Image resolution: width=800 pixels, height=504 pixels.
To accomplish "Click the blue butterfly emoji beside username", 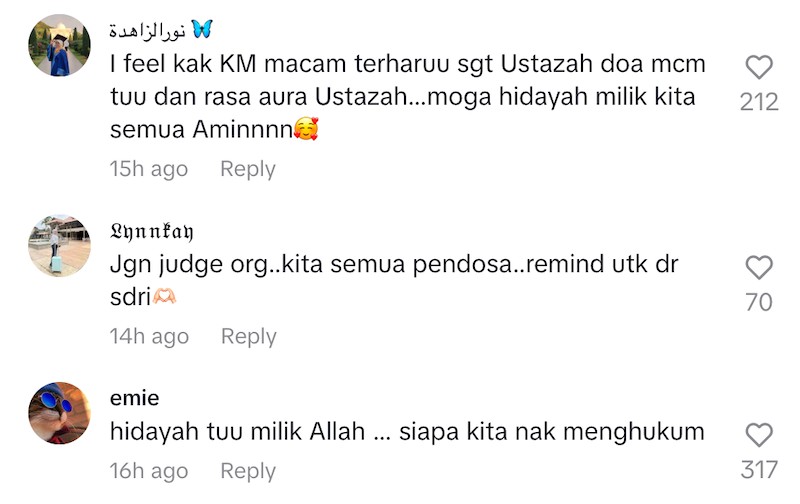I will pyautogui.click(x=202, y=30).
